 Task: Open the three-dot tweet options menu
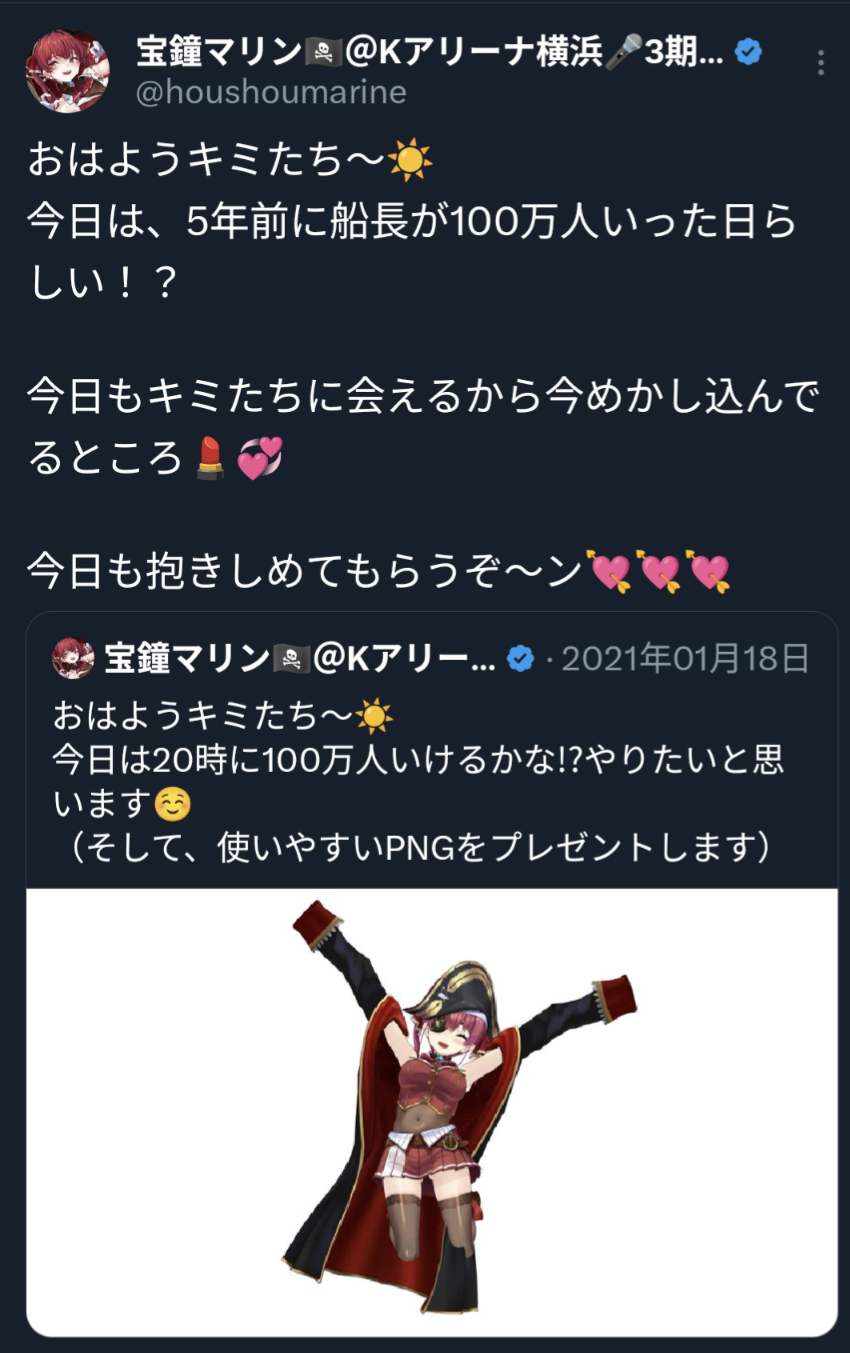820,62
